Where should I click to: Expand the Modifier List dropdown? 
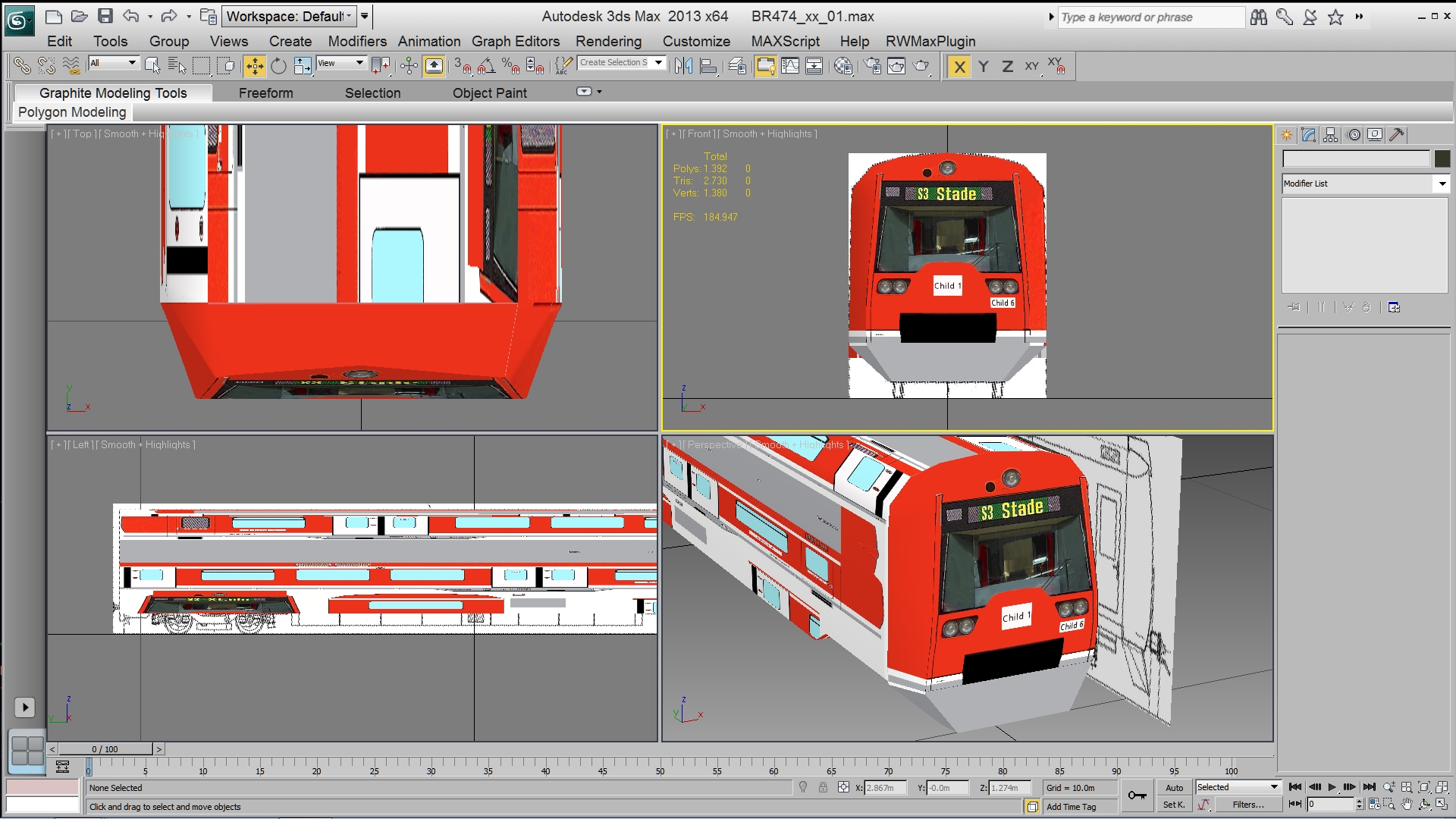tap(1442, 184)
